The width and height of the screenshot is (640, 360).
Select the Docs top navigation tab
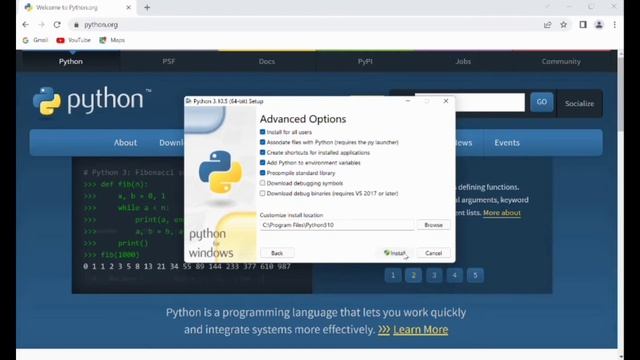pyautogui.click(x=267, y=62)
